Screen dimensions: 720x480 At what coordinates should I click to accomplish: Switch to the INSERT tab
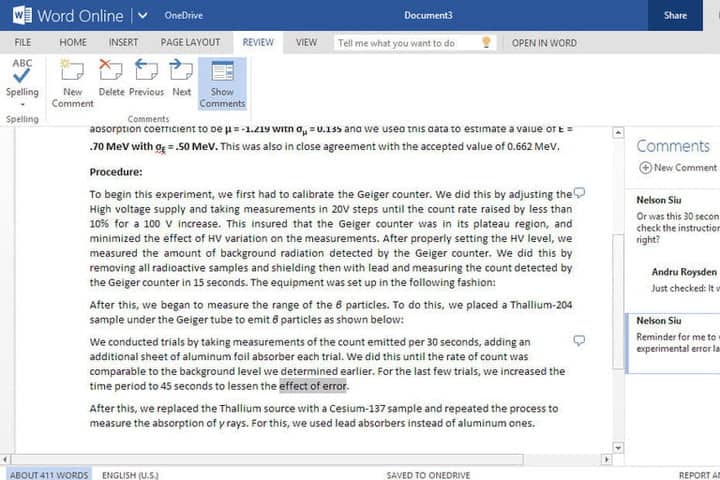click(x=123, y=43)
